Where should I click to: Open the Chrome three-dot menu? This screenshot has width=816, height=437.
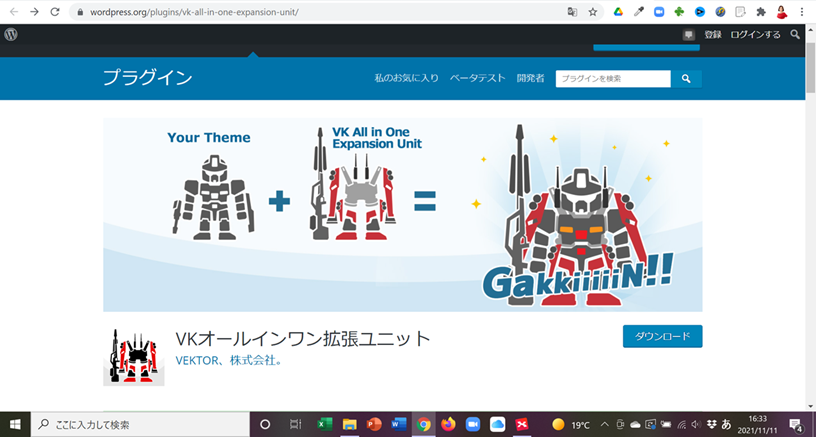(x=801, y=12)
